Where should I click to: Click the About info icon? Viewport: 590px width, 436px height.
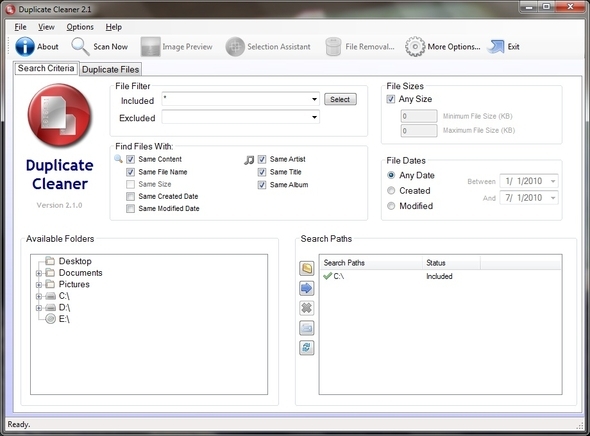coord(24,47)
